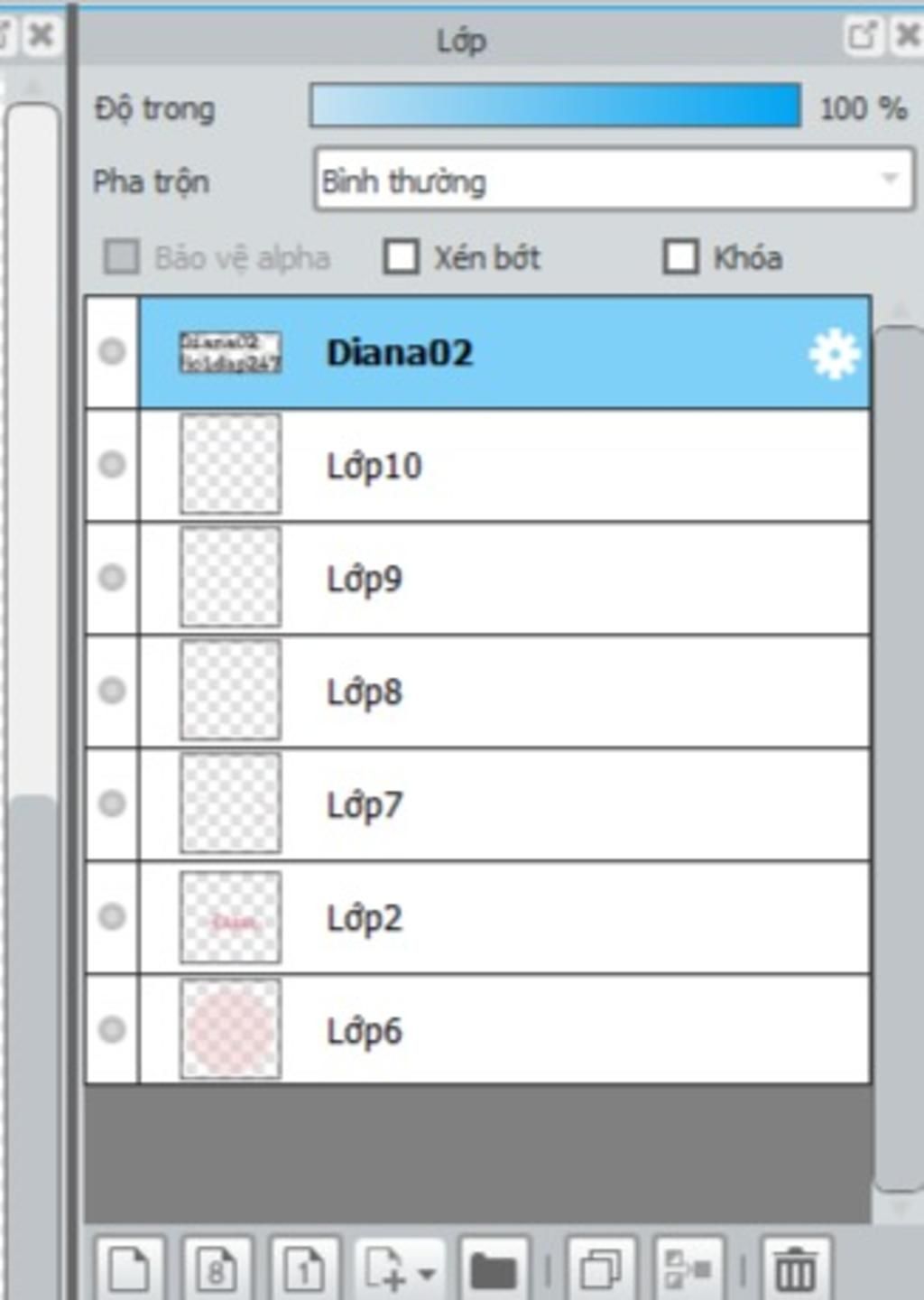Duplicate the selected layer
Viewport: 924px width, 1300px height.
click(x=601, y=1268)
